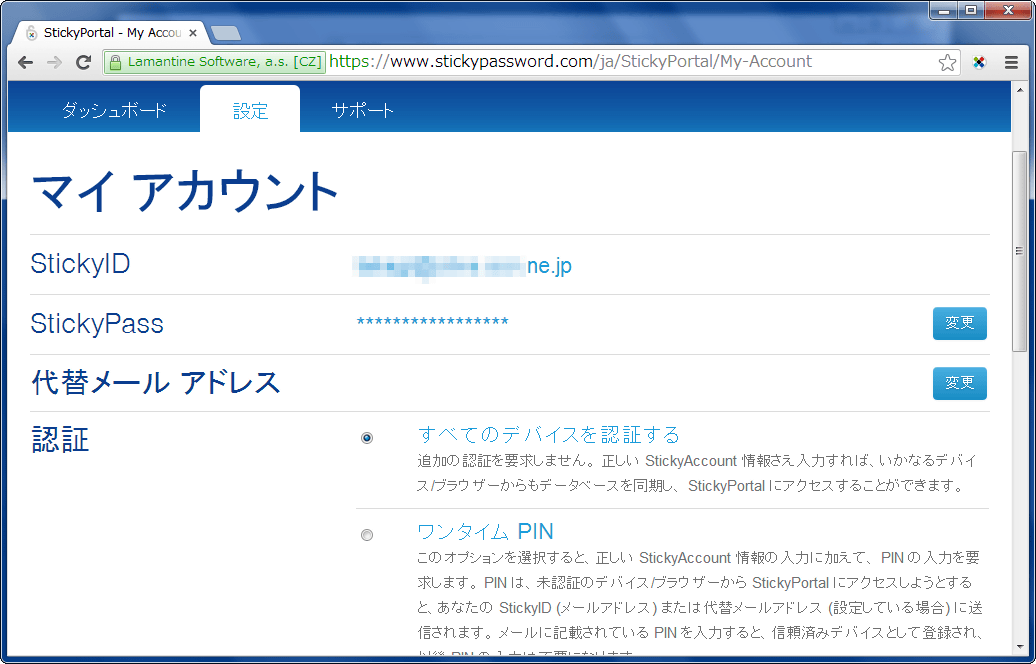The image size is (1036, 664).
Task: Click the scrollbar up arrow
Action: point(1019,89)
